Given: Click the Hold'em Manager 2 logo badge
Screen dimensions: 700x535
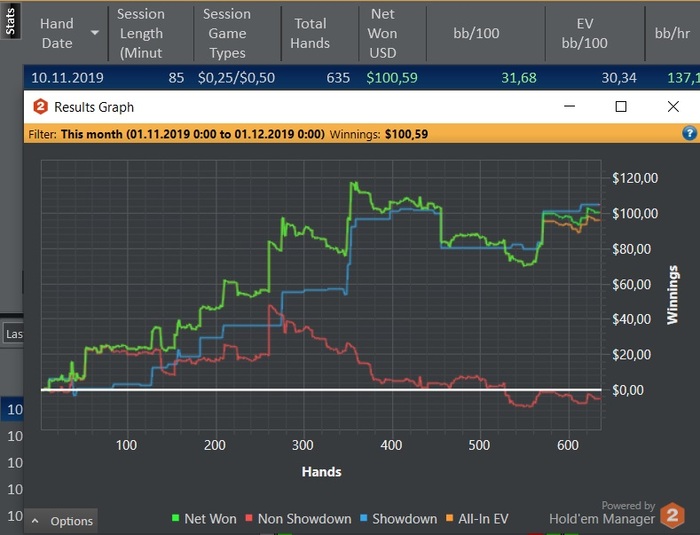Looking at the screenshot, I should pos(672,515).
